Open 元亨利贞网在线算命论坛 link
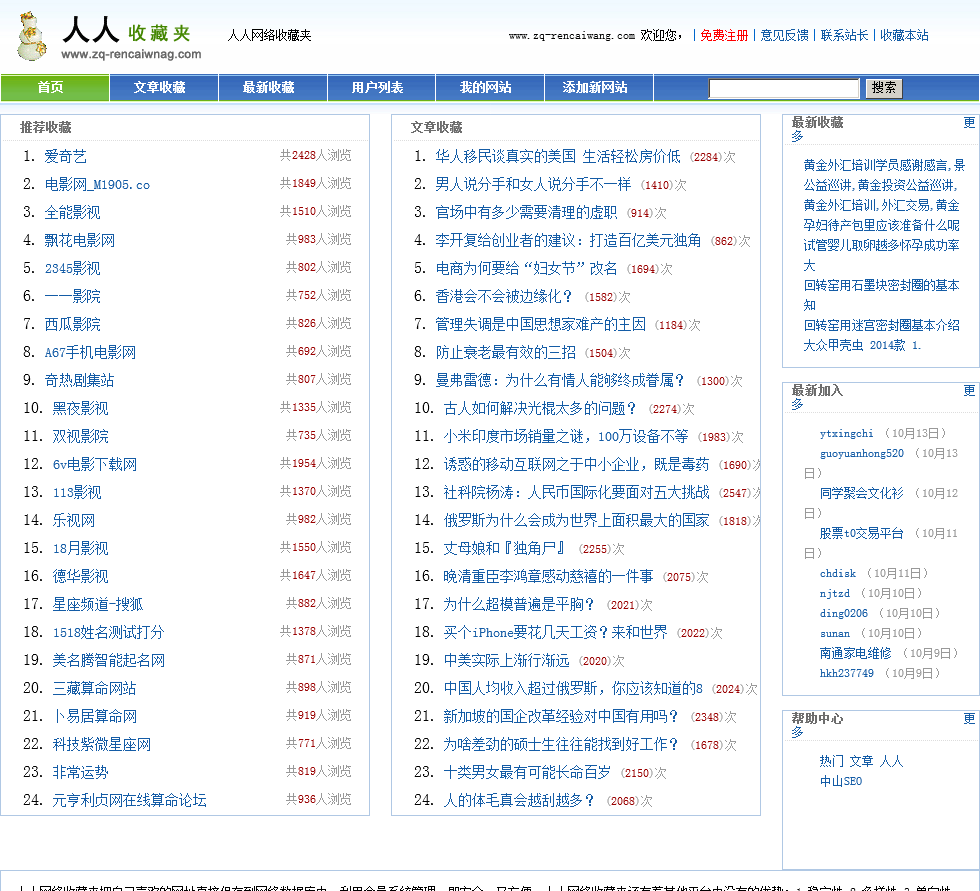Viewport: 980px width, 891px height. coord(129,800)
